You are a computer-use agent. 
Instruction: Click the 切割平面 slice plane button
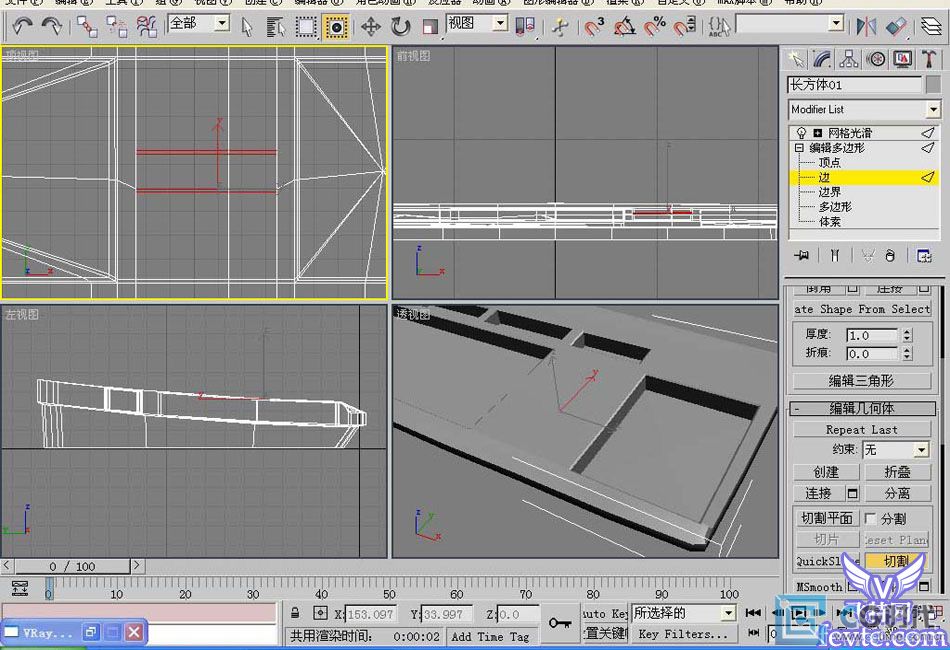(x=826, y=519)
